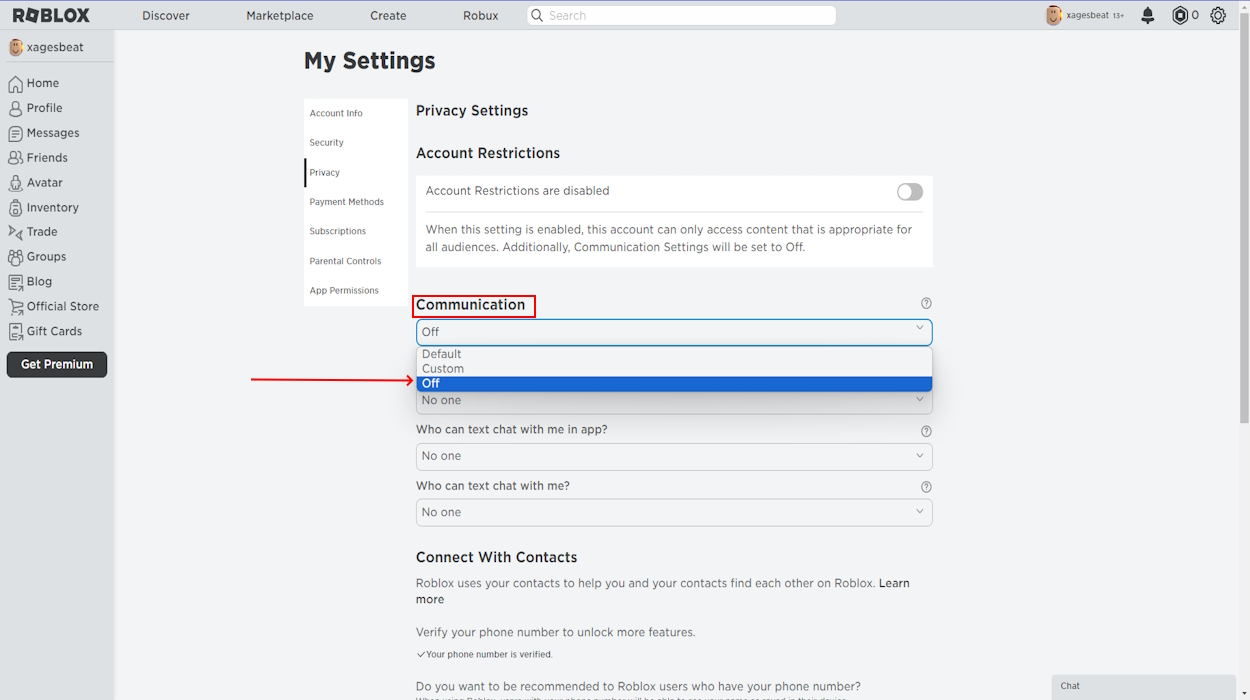Click the Communication help question mark
The image size is (1250, 700).
[925, 302]
